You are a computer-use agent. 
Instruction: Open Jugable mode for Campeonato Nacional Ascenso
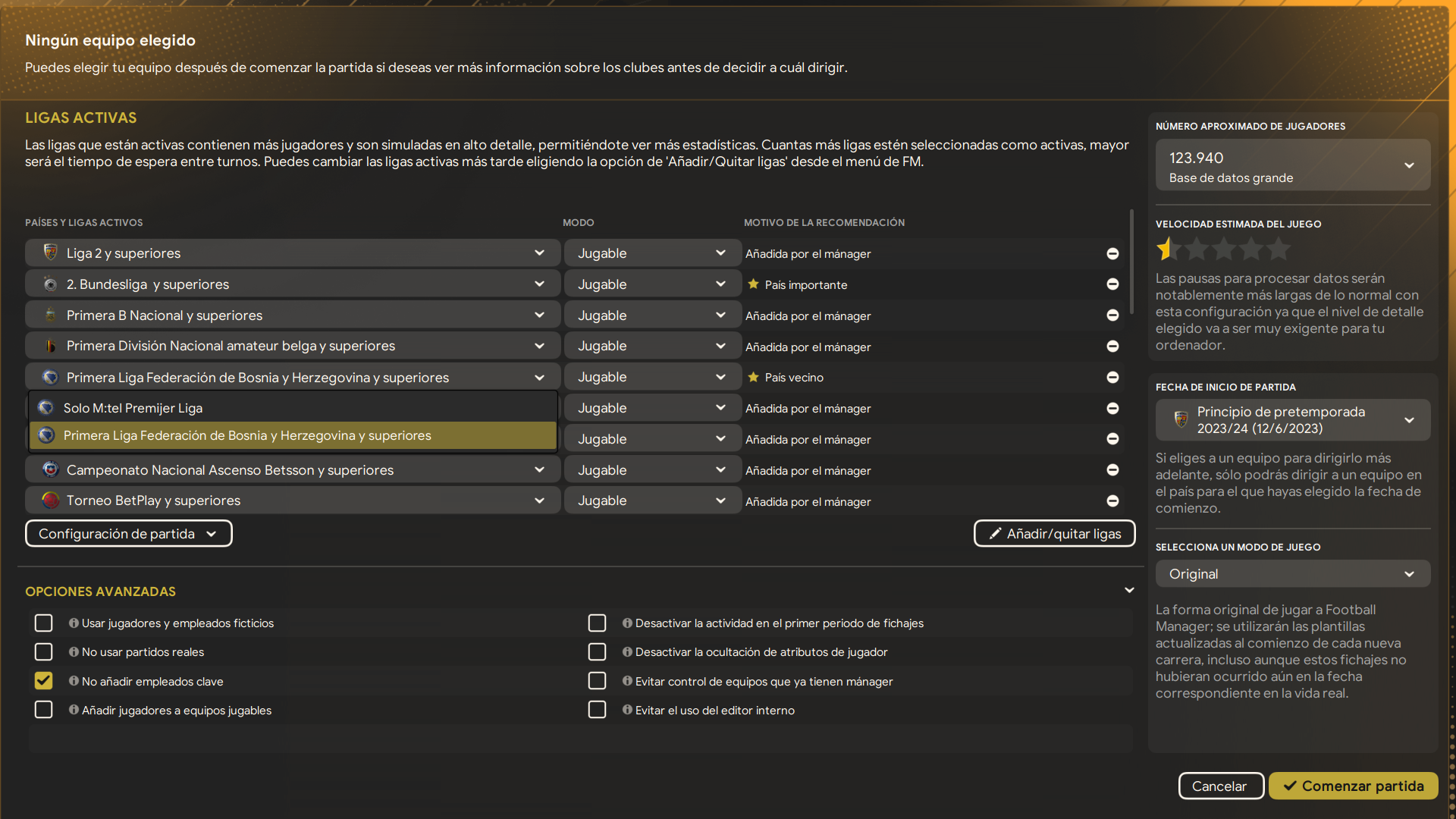(x=652, y=470)
